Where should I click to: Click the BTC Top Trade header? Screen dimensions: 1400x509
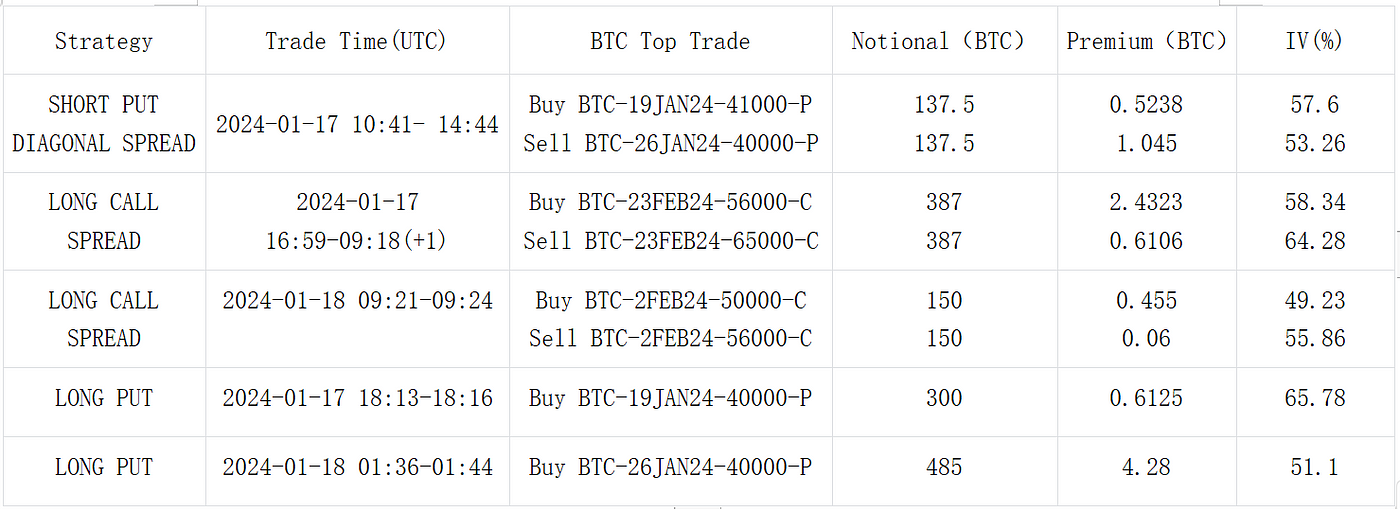coord(670,41)
